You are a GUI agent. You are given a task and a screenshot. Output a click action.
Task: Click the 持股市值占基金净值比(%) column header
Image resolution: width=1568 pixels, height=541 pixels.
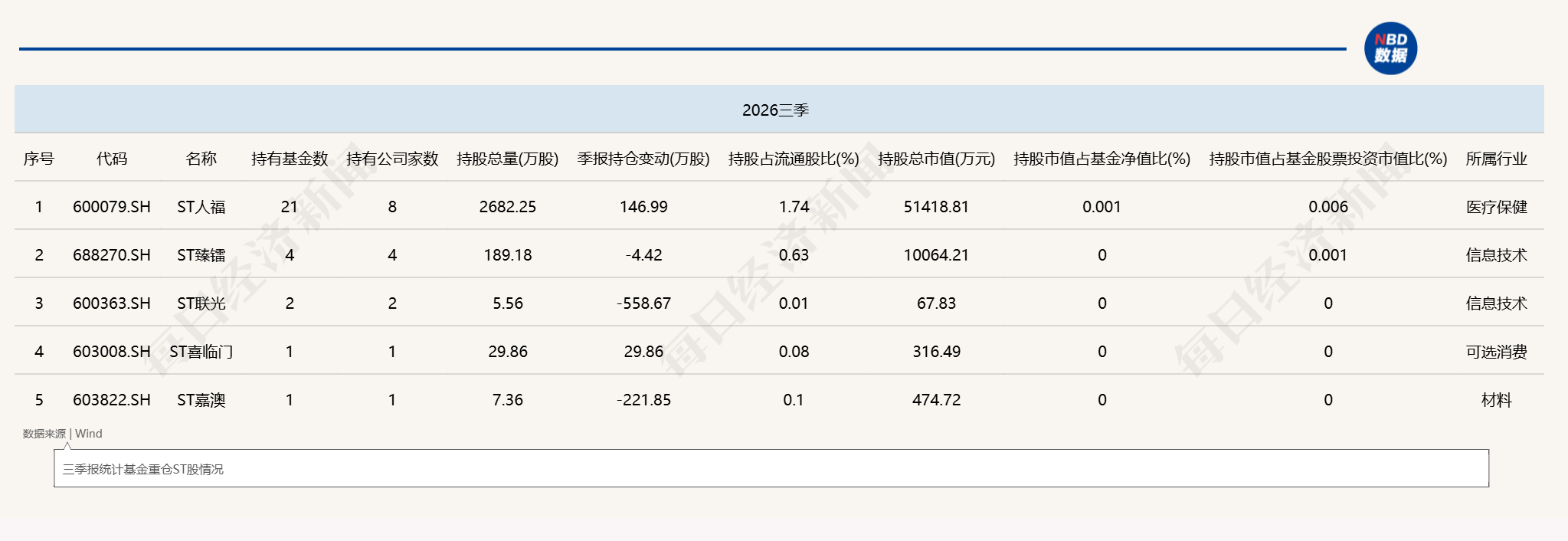point(1102,159)
